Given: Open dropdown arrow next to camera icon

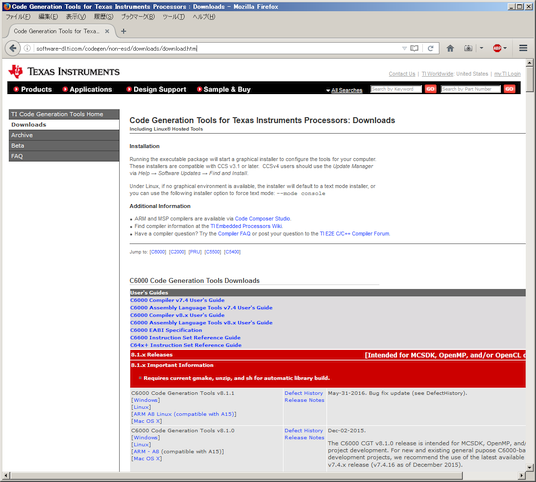Looking at the screenshot, I should pyautogui.click(x=481, y=48).
